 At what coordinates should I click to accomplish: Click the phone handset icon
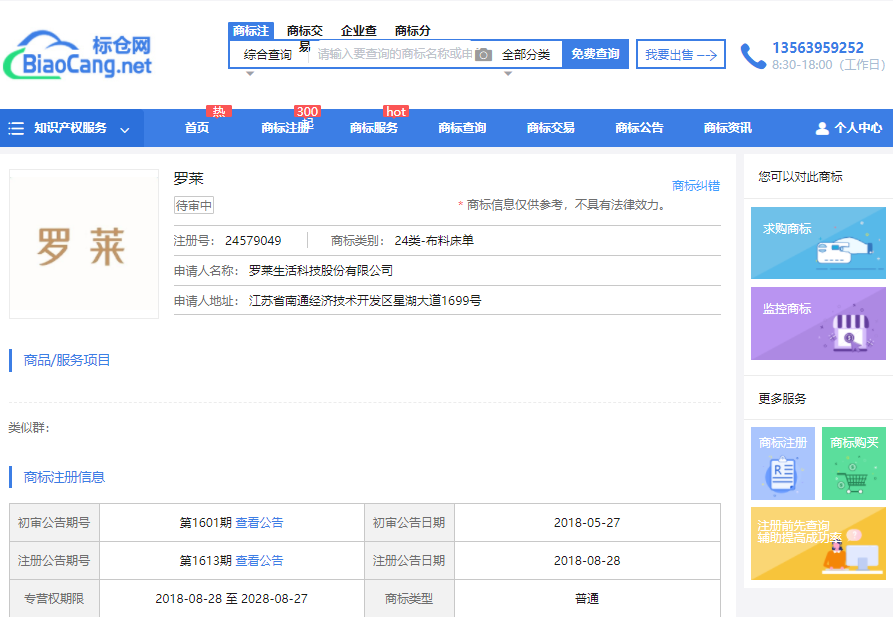[753, 56]
